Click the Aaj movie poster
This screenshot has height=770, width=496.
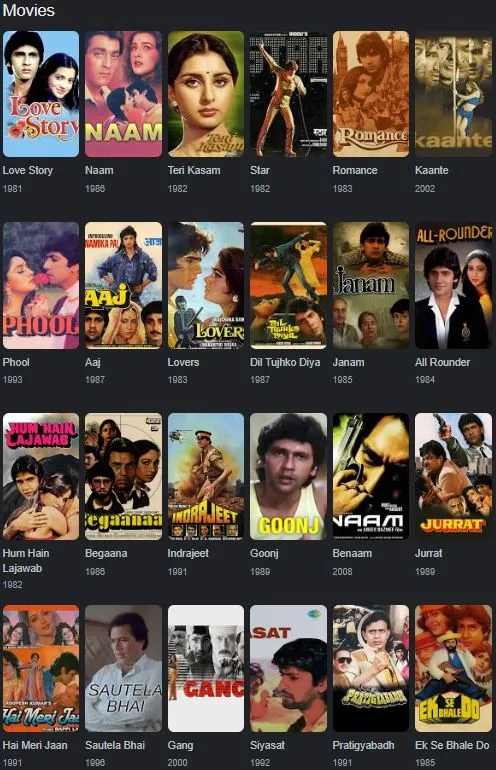tap(123, 285)
